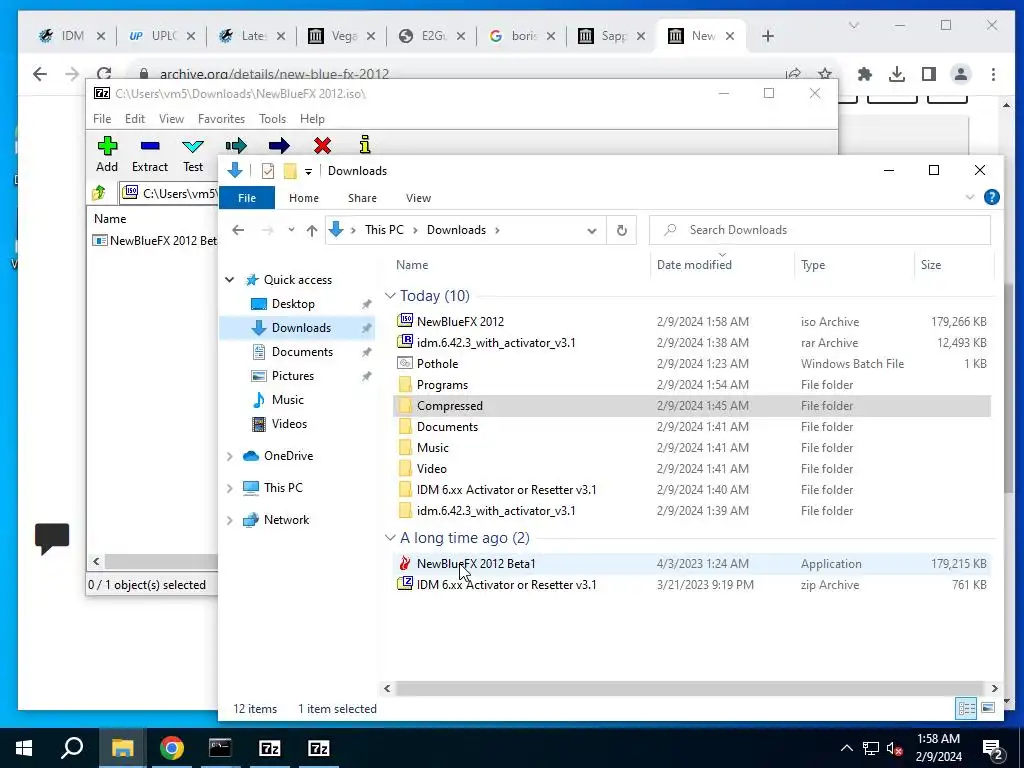Open the Explorer help icon
The width and height of the screenshot is (1024, 768).
[x=991, y=197]
